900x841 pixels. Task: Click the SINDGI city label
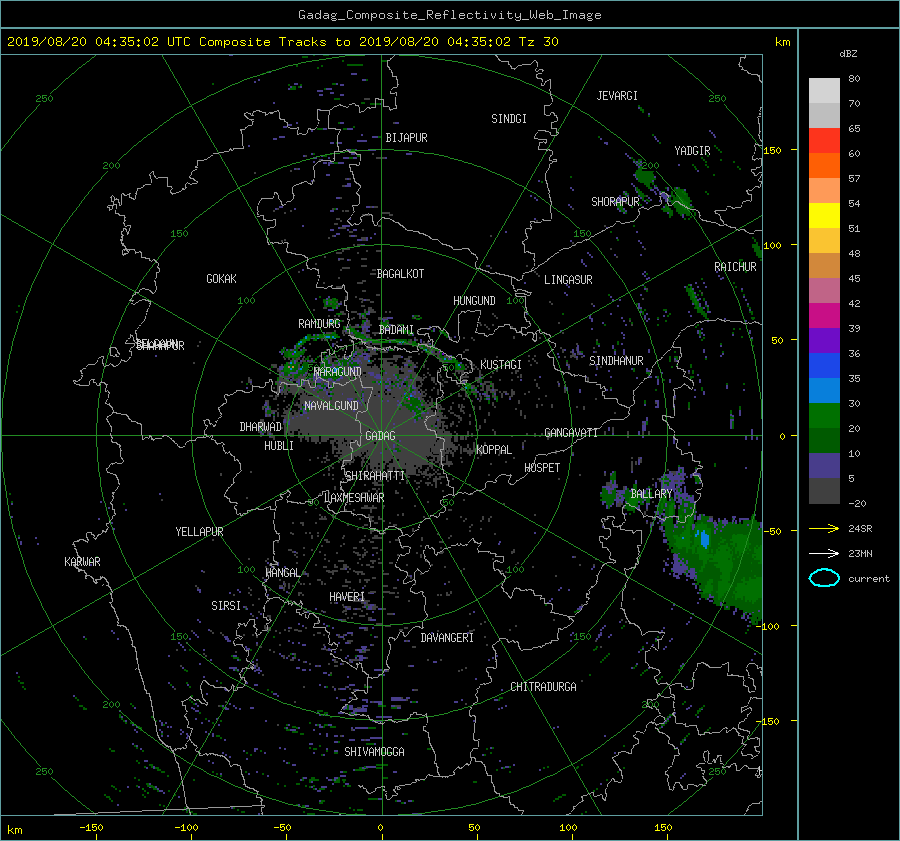coord(509,119)
